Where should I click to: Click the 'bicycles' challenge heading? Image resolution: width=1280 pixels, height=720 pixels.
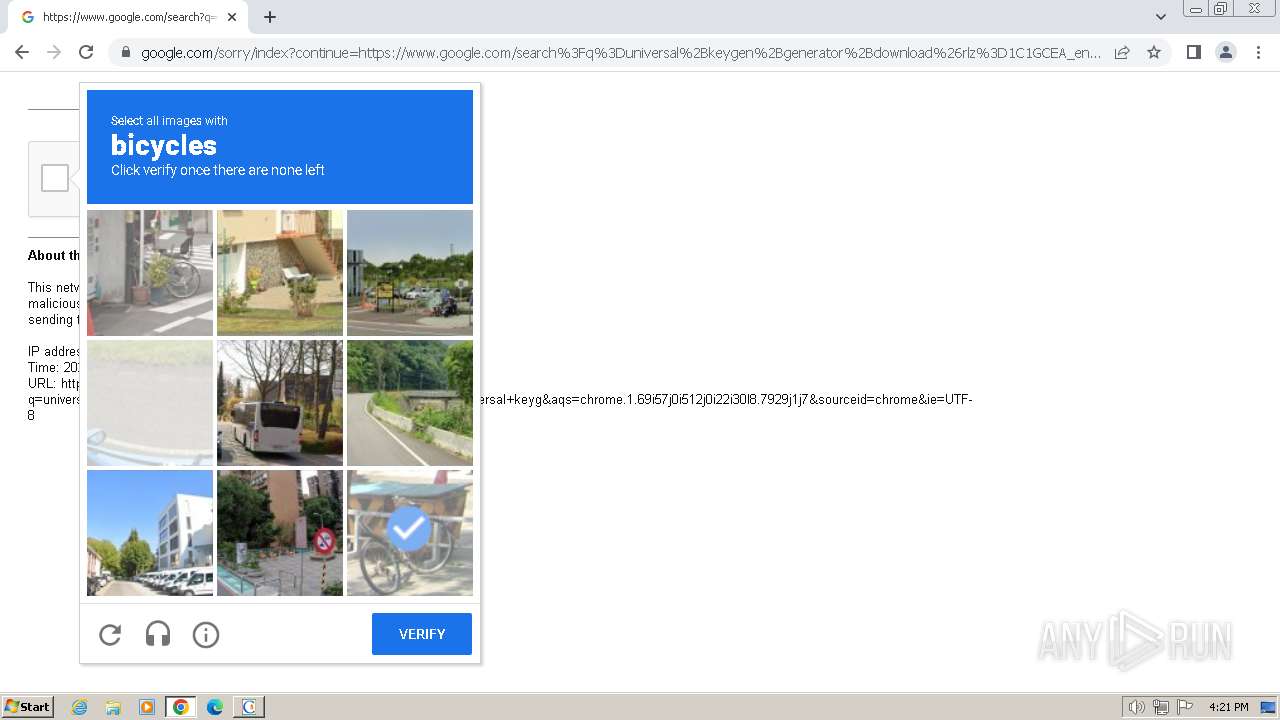164,145
